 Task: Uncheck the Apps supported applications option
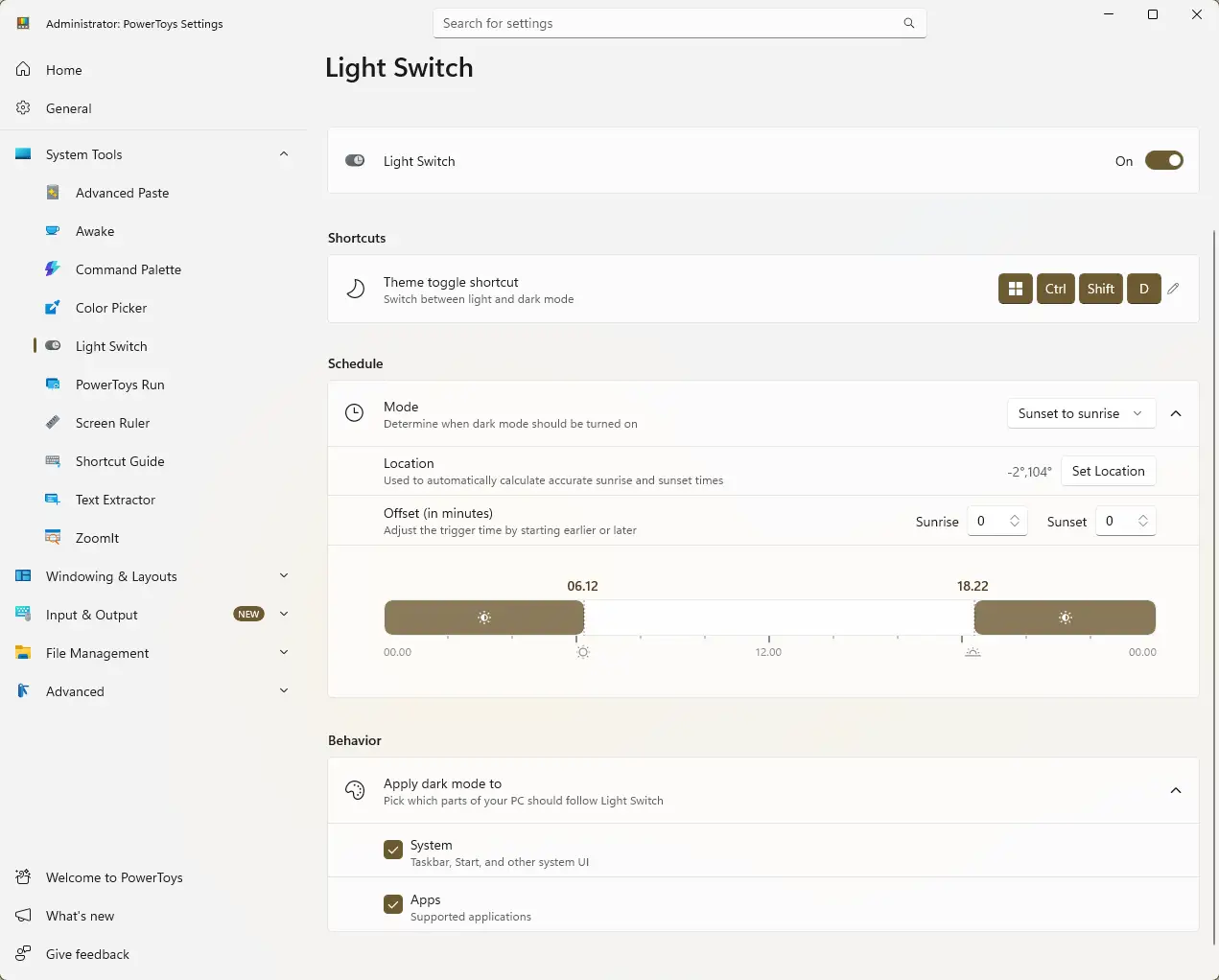(392, 904)
